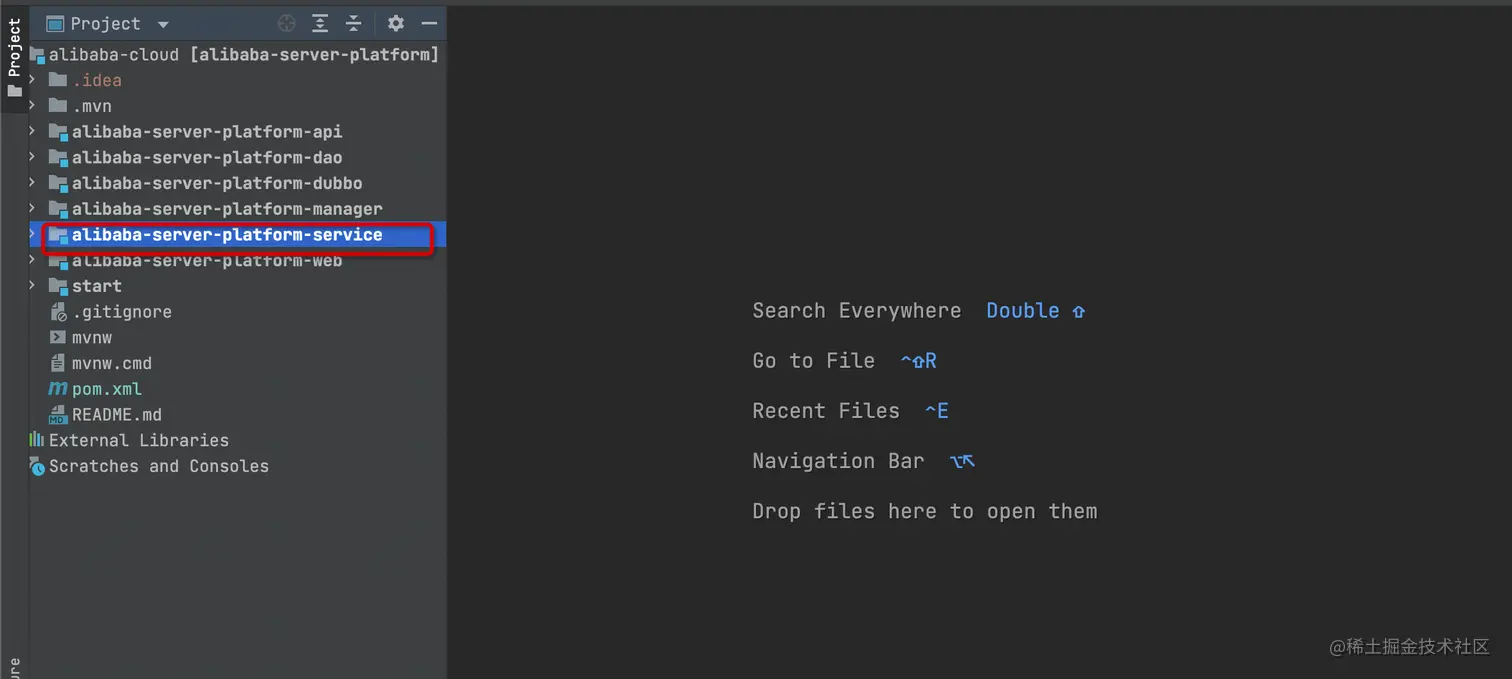This screenshot has width=1512, height=679.
Task: Expand alibaba-server-platform-dubbo module arrow
Action: point(33,183)
